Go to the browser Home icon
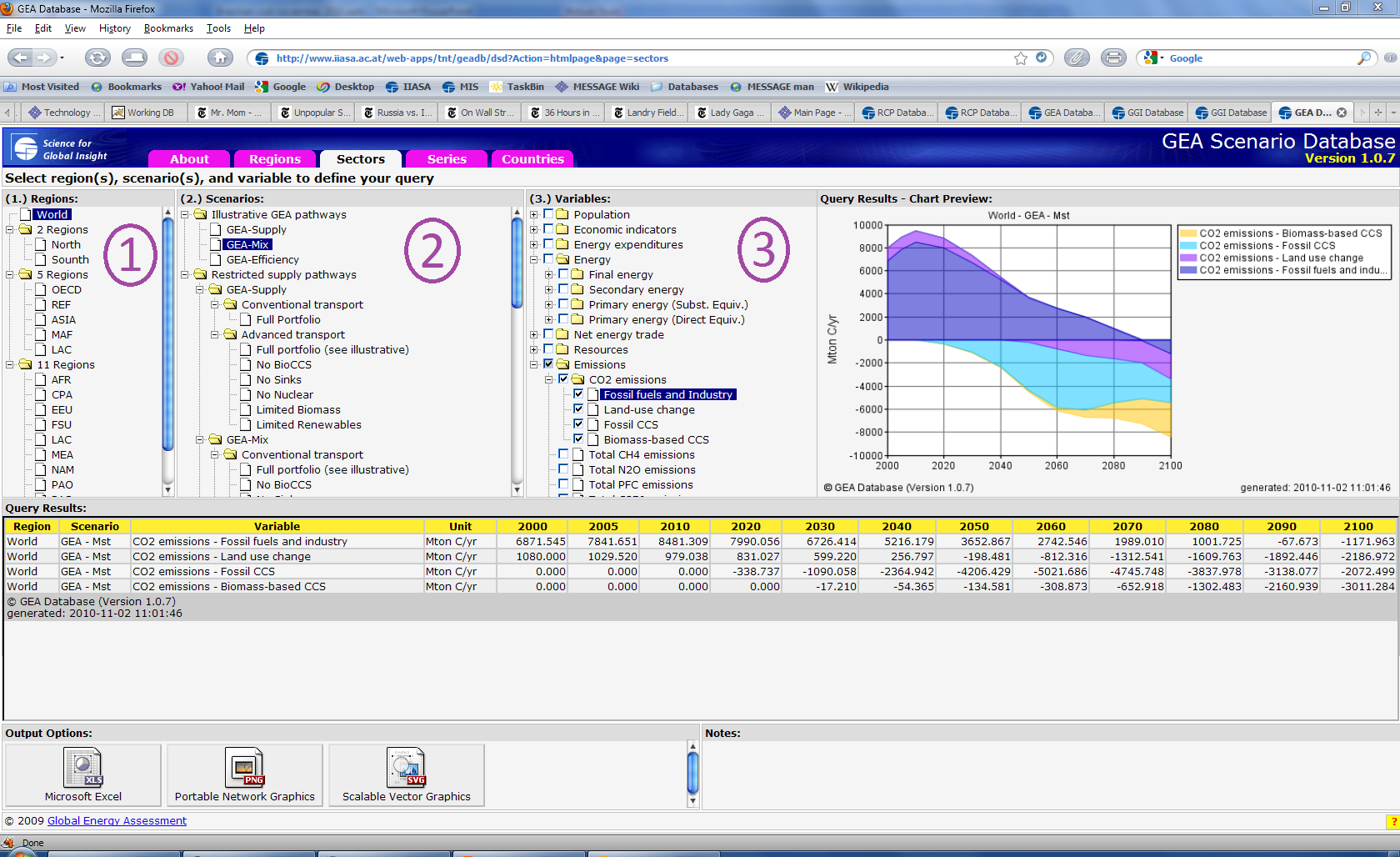 220,58
